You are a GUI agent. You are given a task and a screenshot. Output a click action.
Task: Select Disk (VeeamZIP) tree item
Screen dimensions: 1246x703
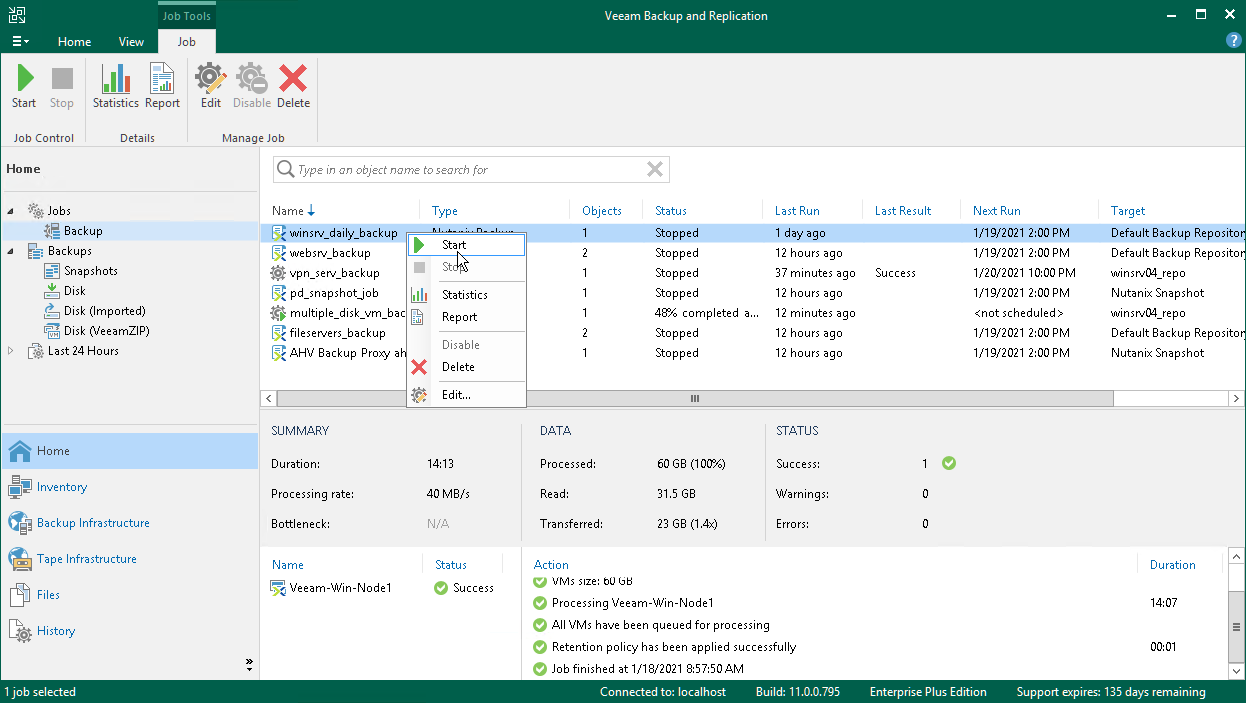(x=108, y=331)
